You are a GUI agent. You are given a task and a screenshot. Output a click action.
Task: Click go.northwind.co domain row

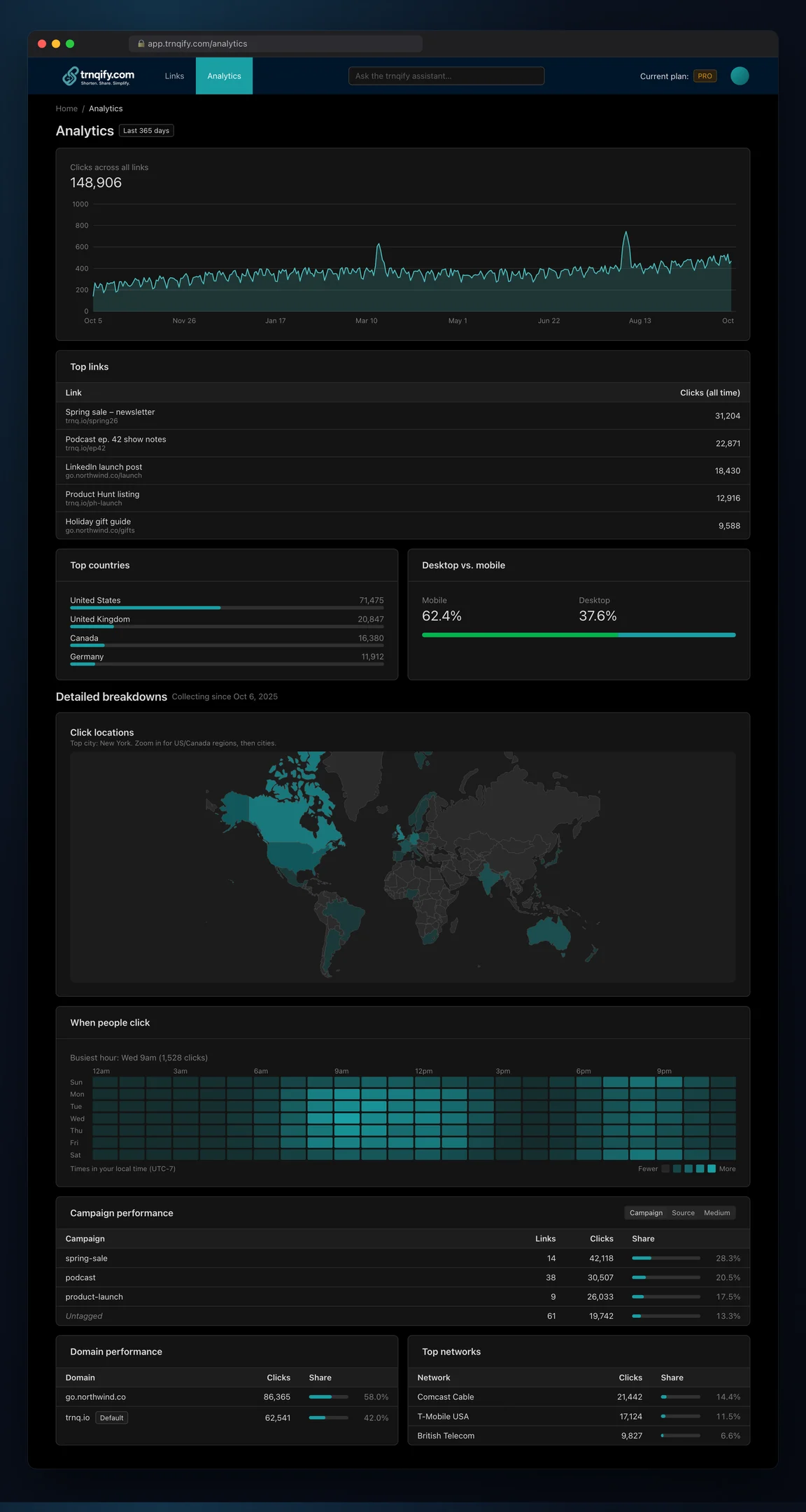click(x=227, y=1396)
